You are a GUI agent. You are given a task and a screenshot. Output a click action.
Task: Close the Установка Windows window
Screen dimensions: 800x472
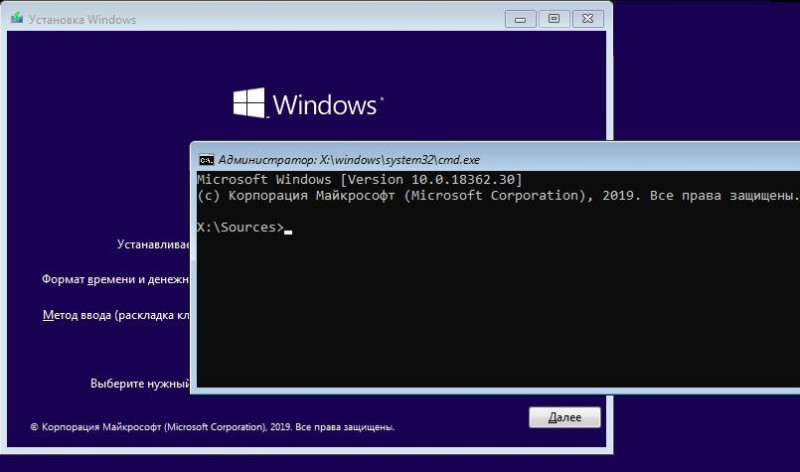click(x=588, y=19)
